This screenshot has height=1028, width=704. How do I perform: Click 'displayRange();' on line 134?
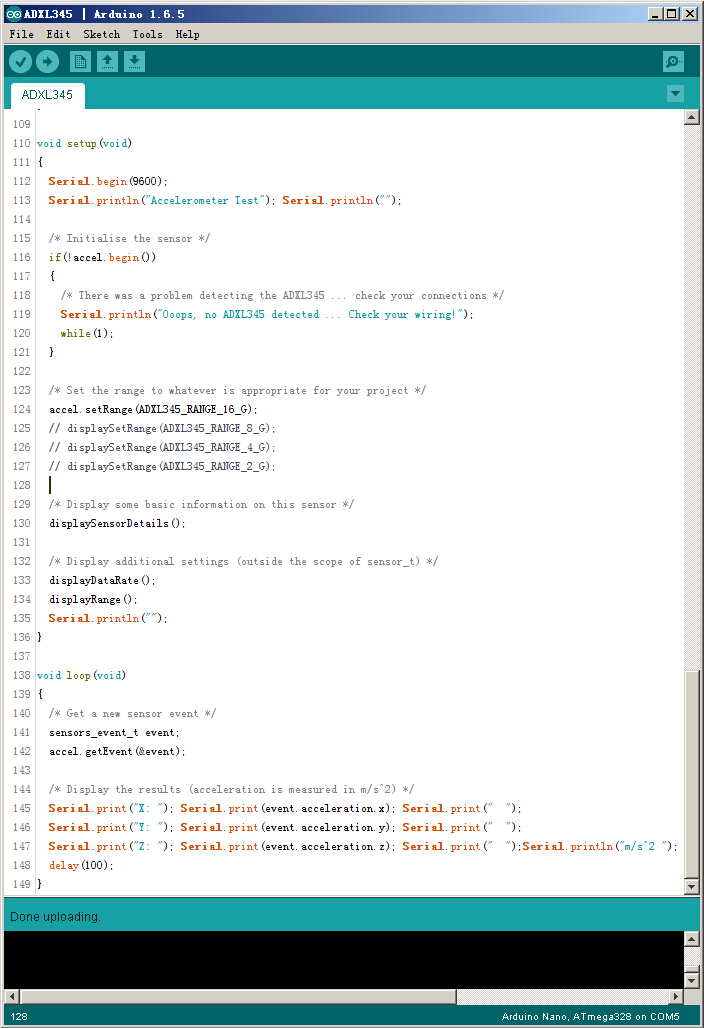(x=93, y=599)
